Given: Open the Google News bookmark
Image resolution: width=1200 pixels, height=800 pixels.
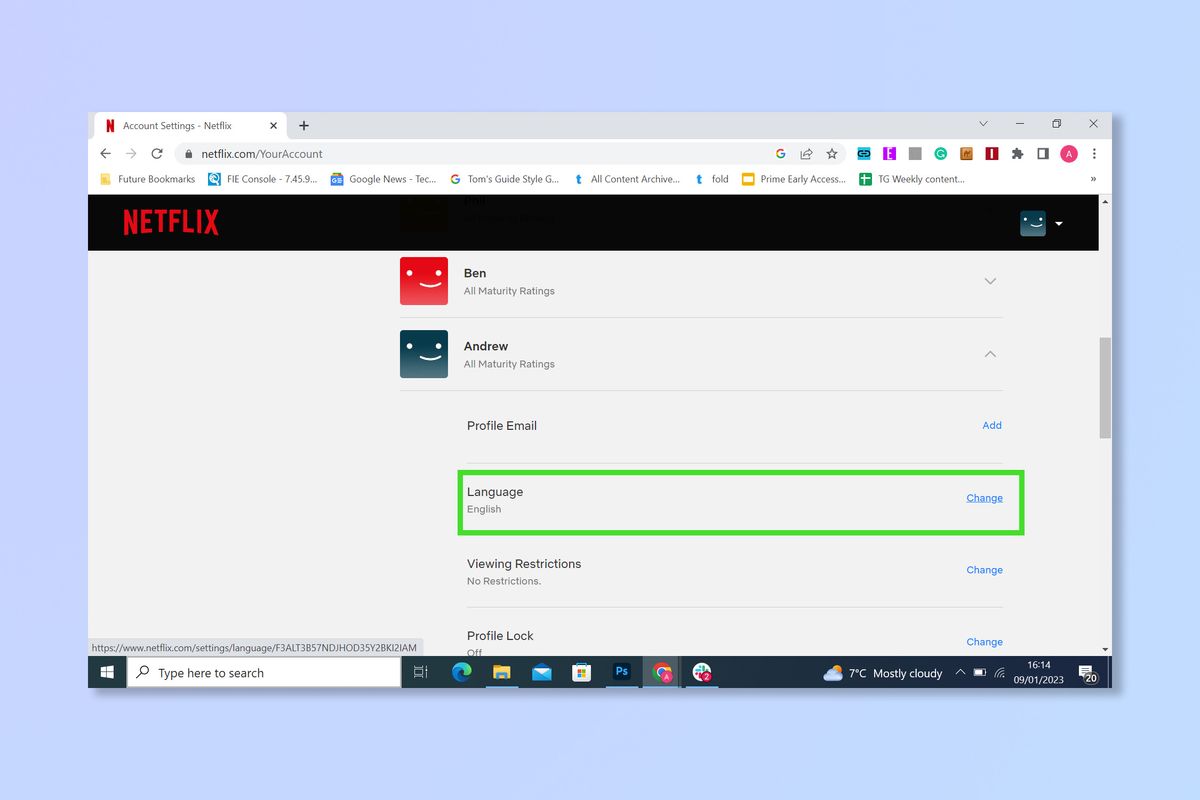Looking at the screenshot, I should tap(385, 179).
